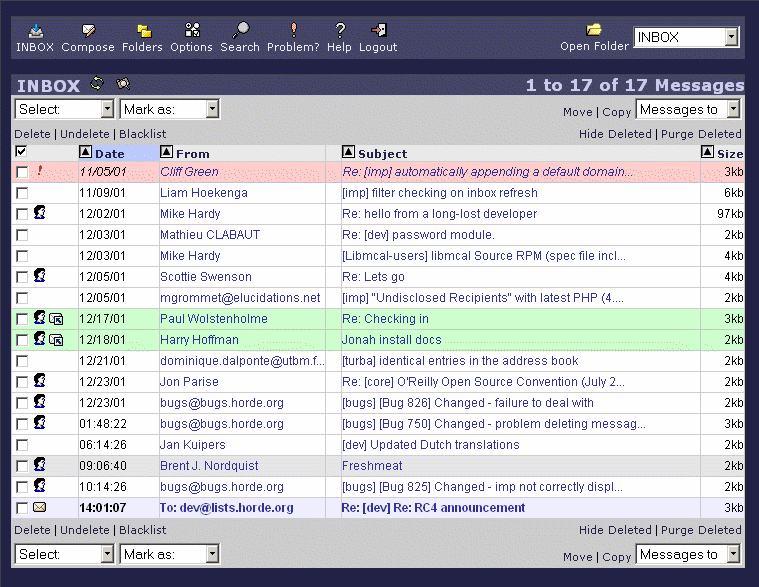Click the answered icon on Harry Hoffman row
Screen dimensions: 759x587
coord(56,340)
